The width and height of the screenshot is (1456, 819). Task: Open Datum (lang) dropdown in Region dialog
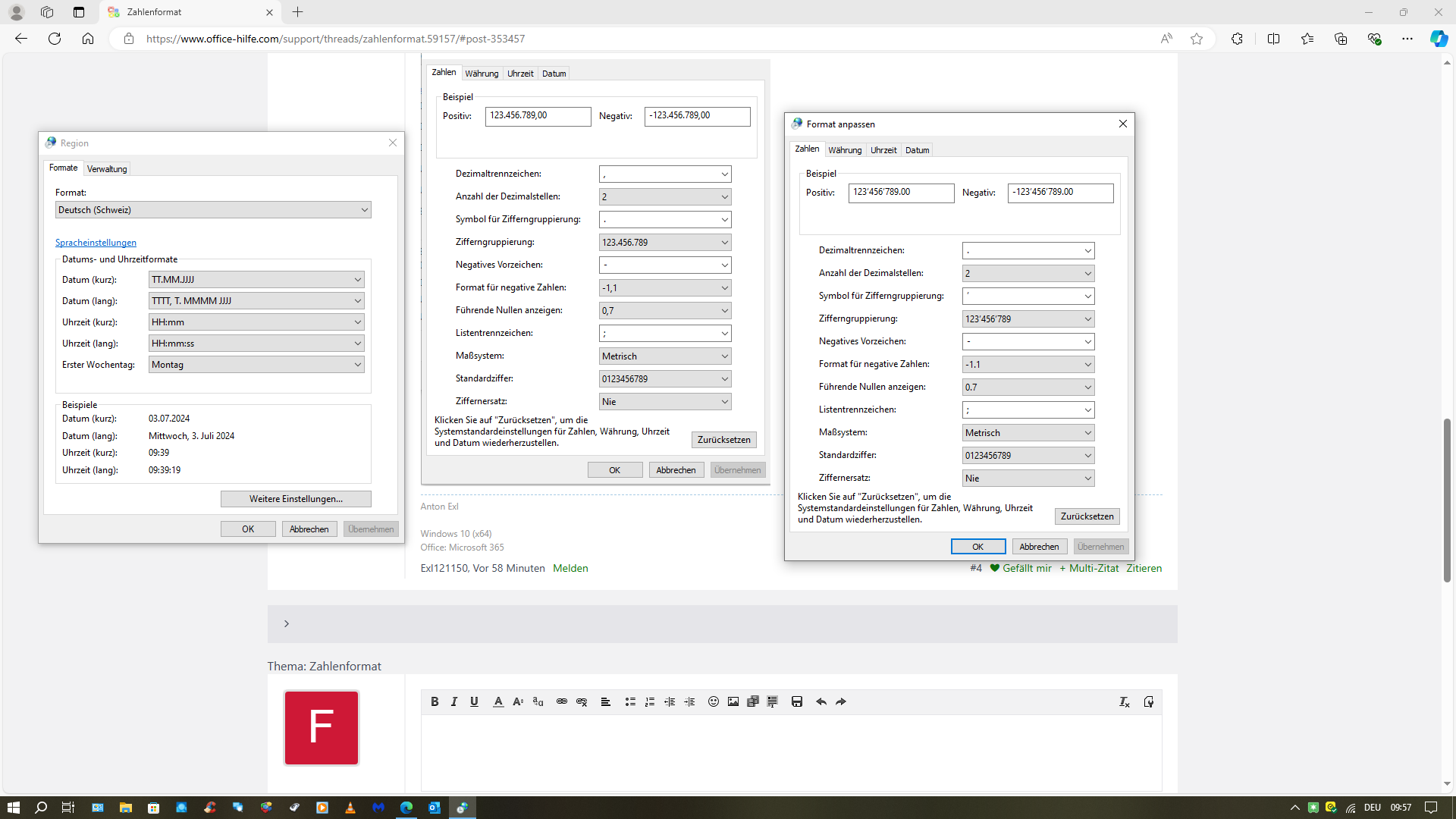(256, 301)
